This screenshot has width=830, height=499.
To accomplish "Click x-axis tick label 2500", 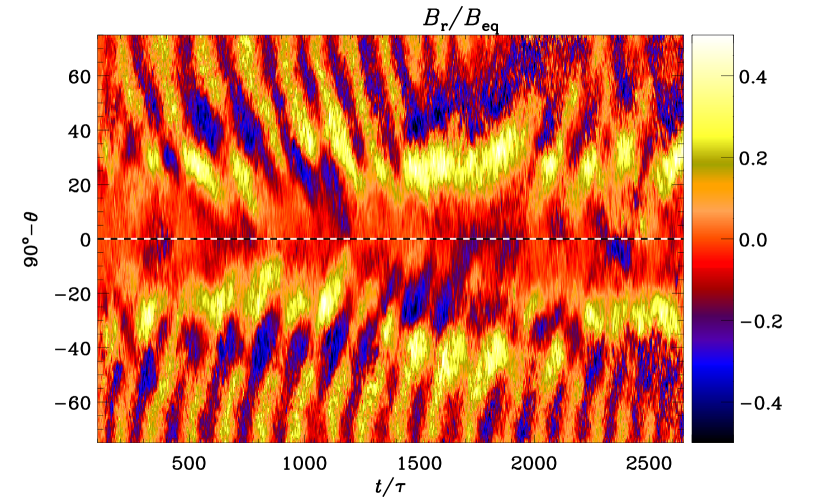I will 648,464.
